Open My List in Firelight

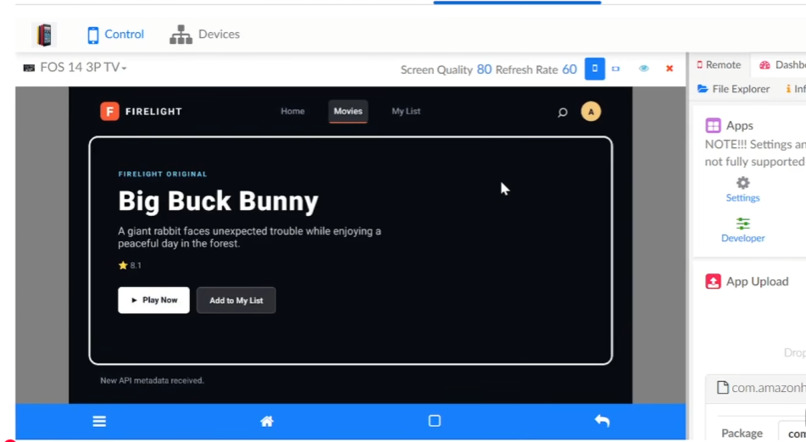click(406, 111)
